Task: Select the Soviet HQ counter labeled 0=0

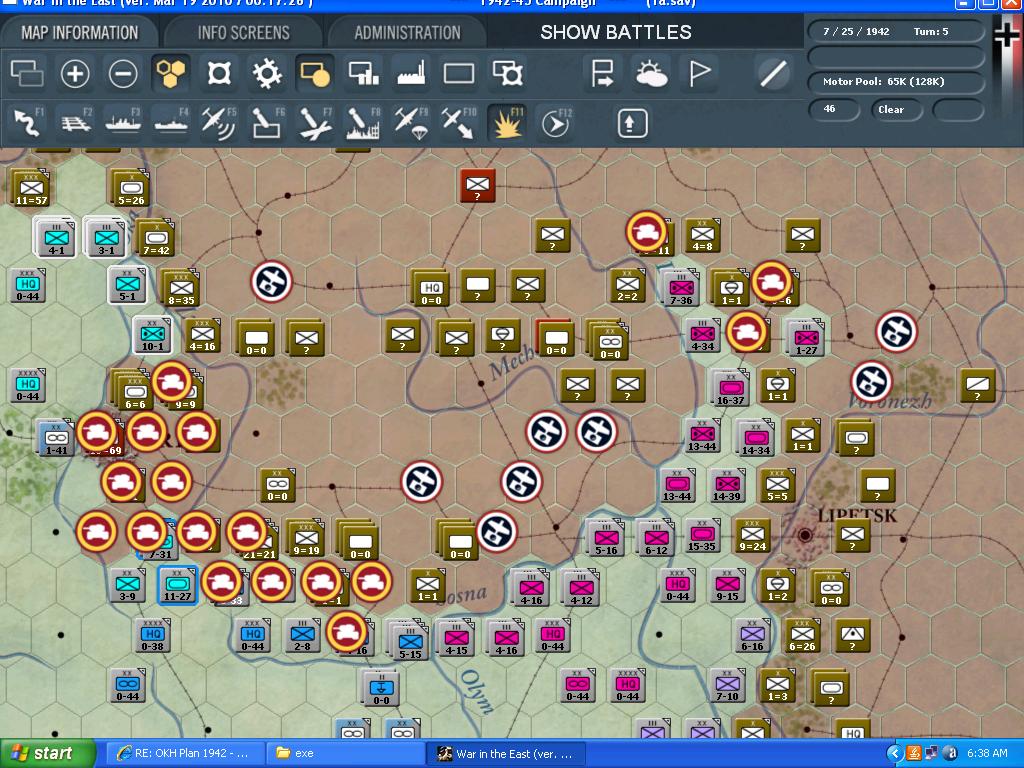Action: 430,287
